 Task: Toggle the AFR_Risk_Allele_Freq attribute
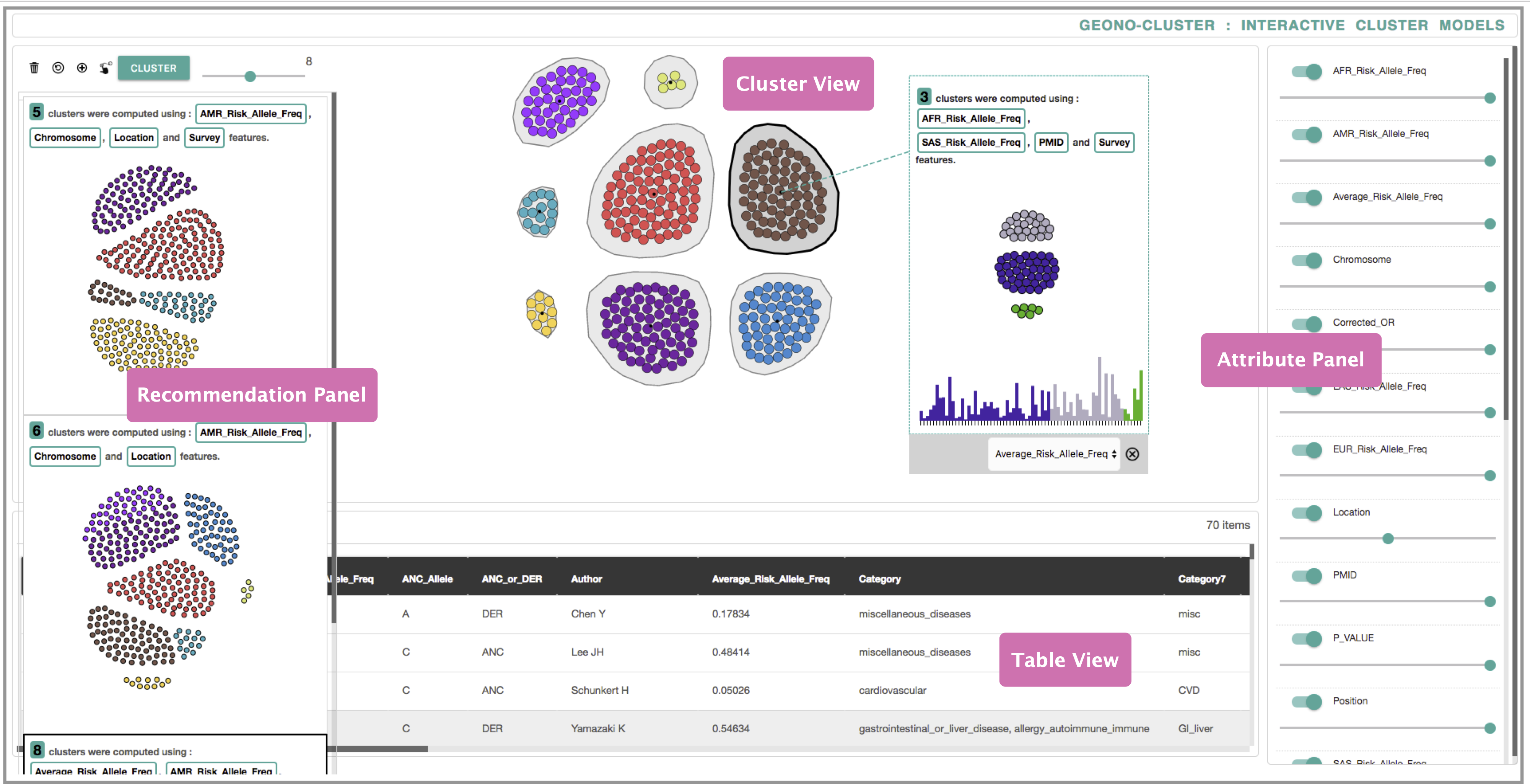point(1307,71)
